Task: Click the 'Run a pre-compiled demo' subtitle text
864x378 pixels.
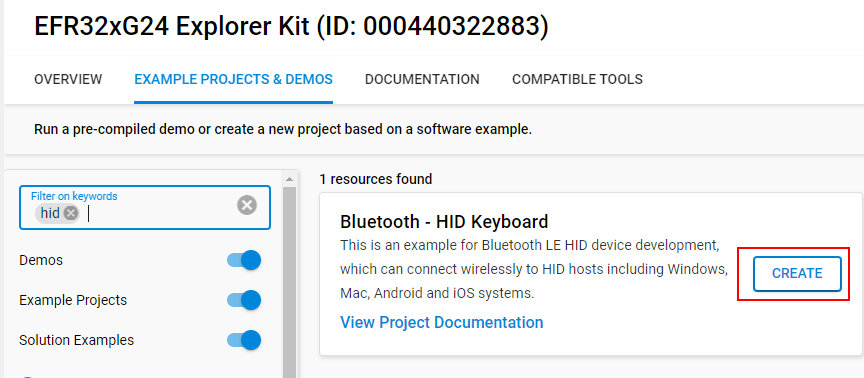Action: (283, 130)
